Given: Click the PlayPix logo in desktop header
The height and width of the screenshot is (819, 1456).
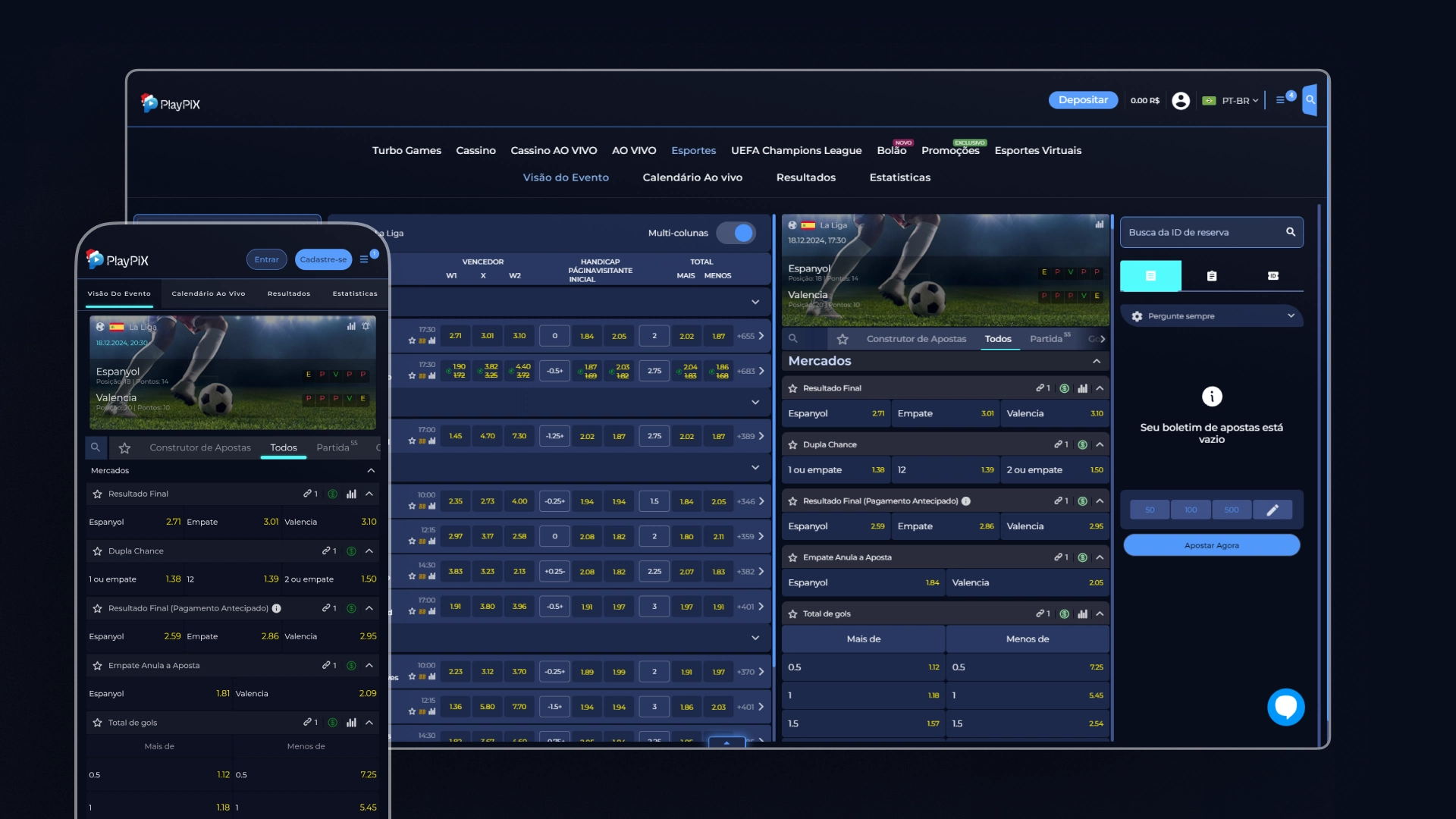Looking at the screenshot, I should click(x=171, y=103).
